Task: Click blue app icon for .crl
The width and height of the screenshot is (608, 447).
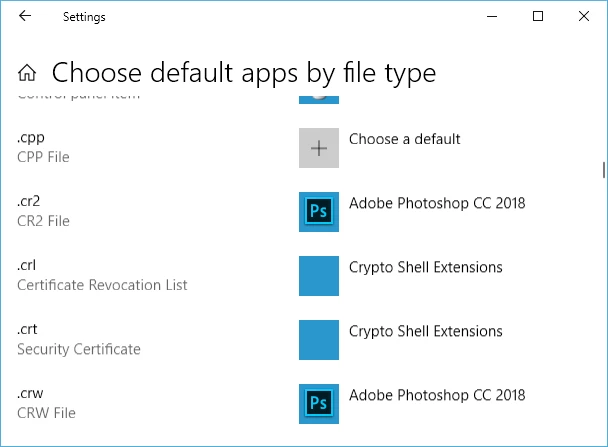Action: coord(319,276)
